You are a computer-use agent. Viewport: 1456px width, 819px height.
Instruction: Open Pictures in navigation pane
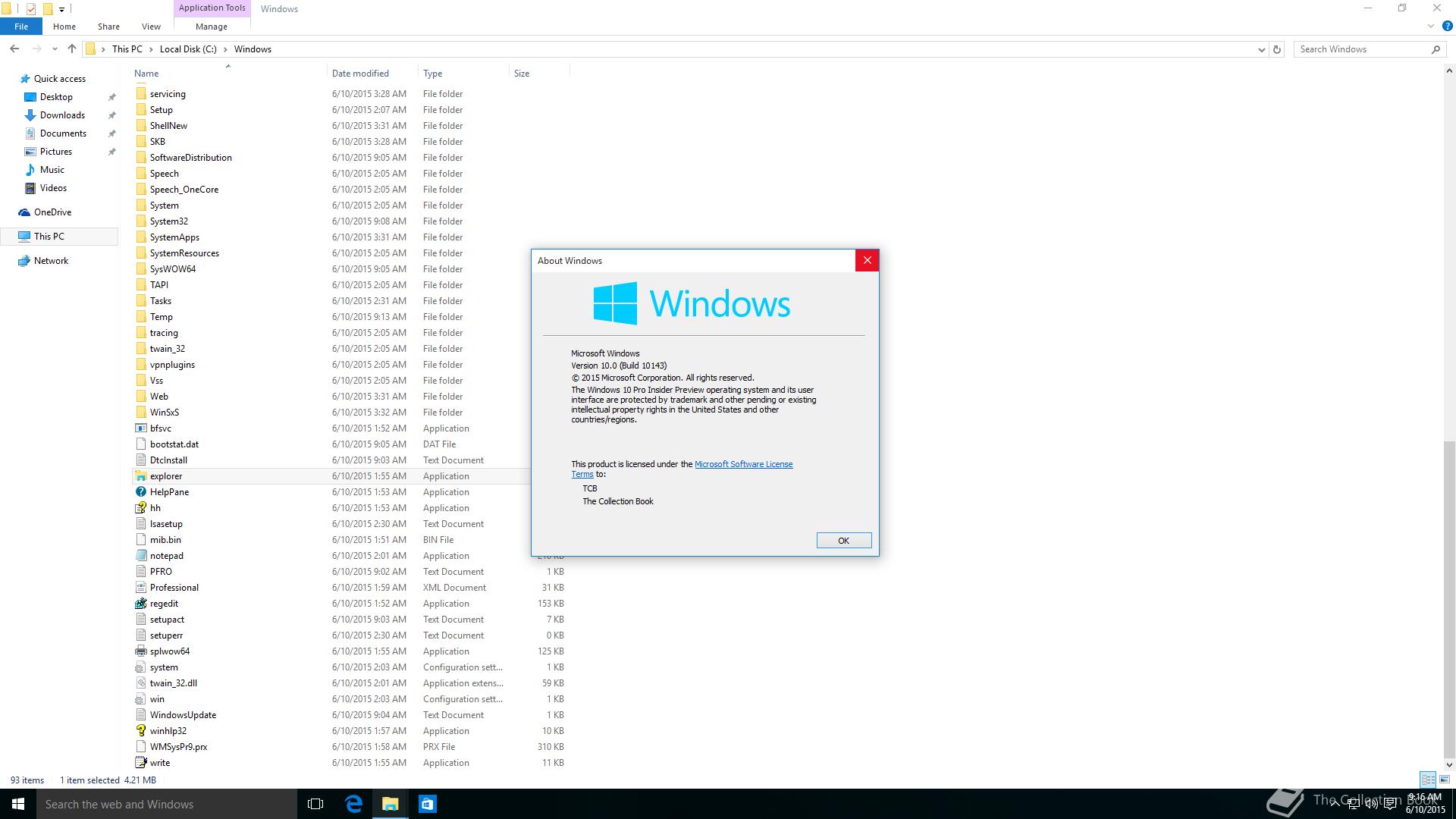(56, 152)
